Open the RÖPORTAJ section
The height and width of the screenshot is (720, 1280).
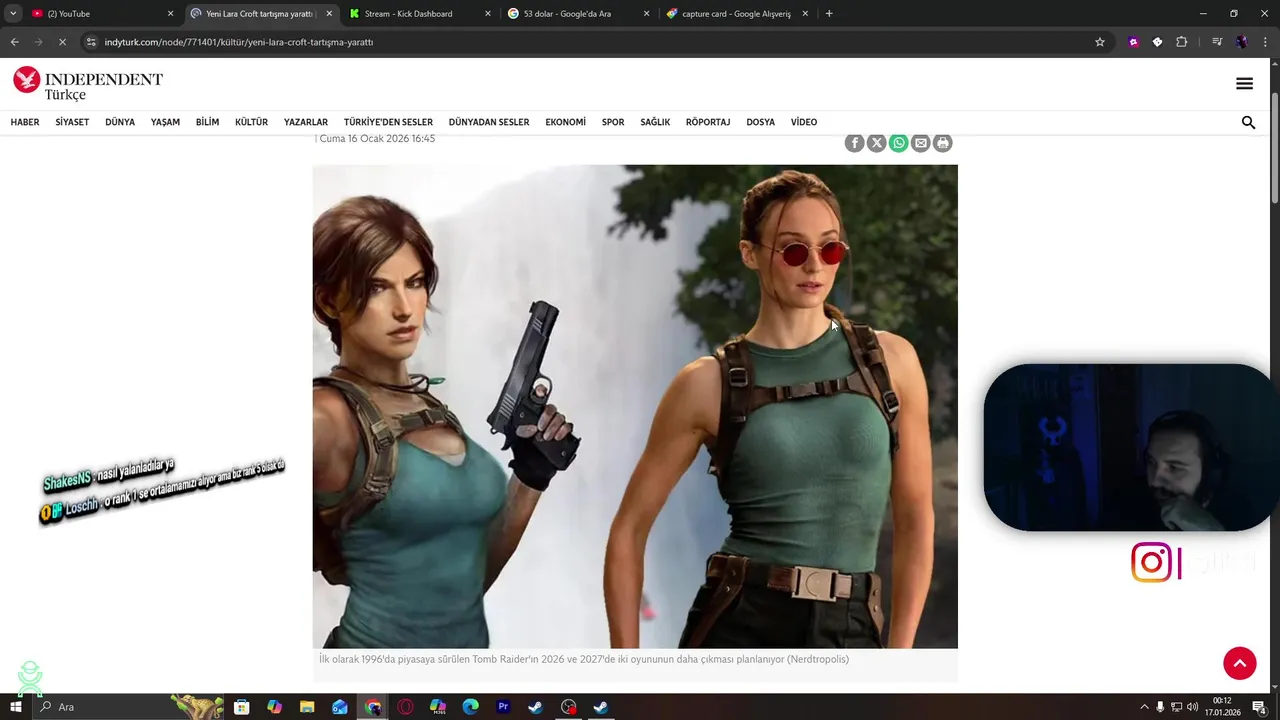[708, 122]
